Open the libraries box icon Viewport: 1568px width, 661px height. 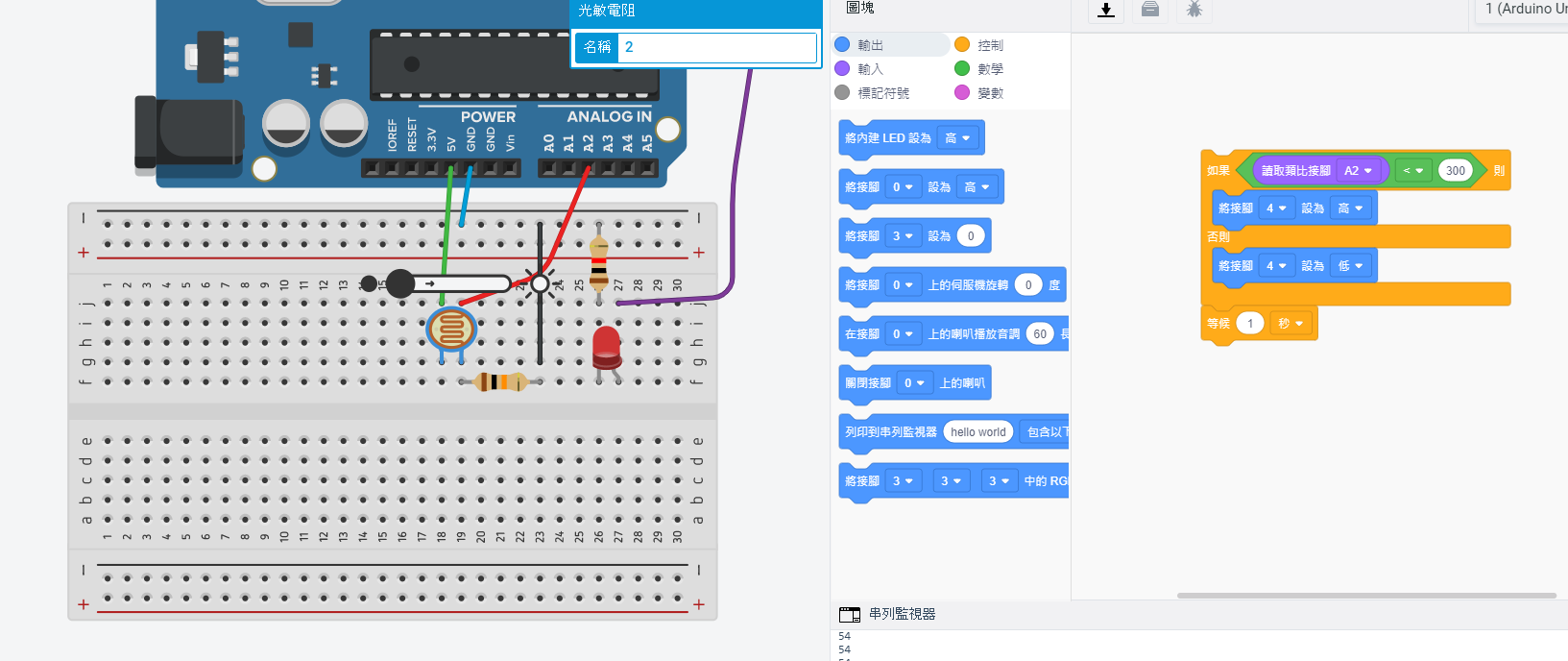point(1149,10)
